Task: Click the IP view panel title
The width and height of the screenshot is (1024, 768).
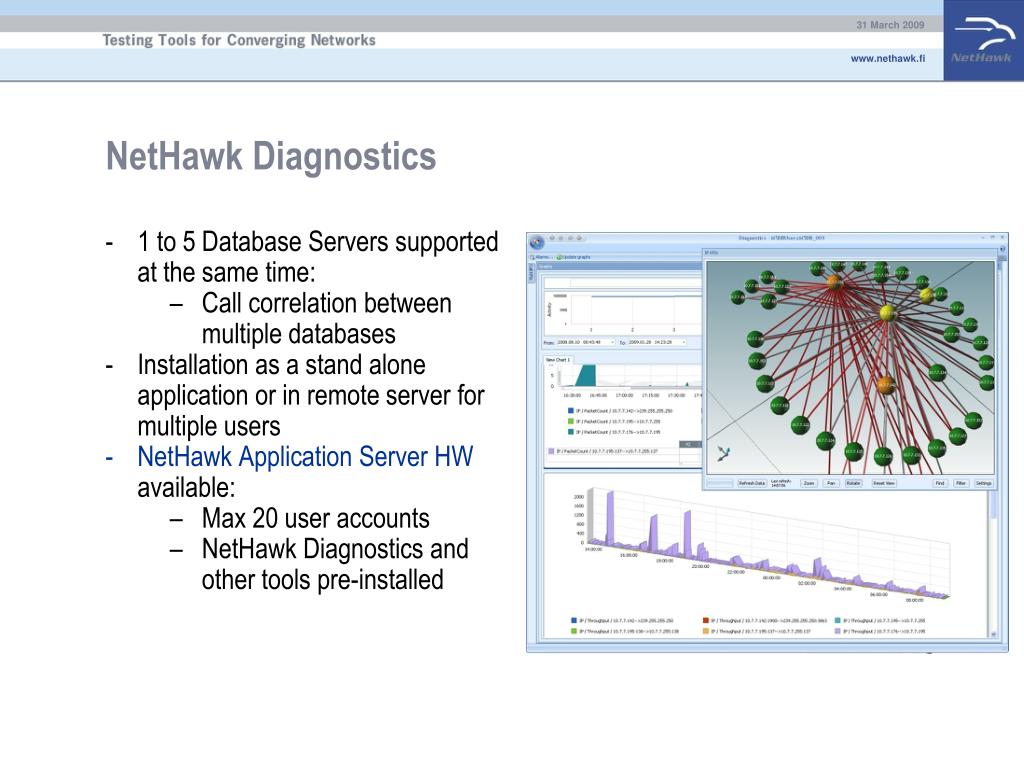Action: (x=711, y=252)
